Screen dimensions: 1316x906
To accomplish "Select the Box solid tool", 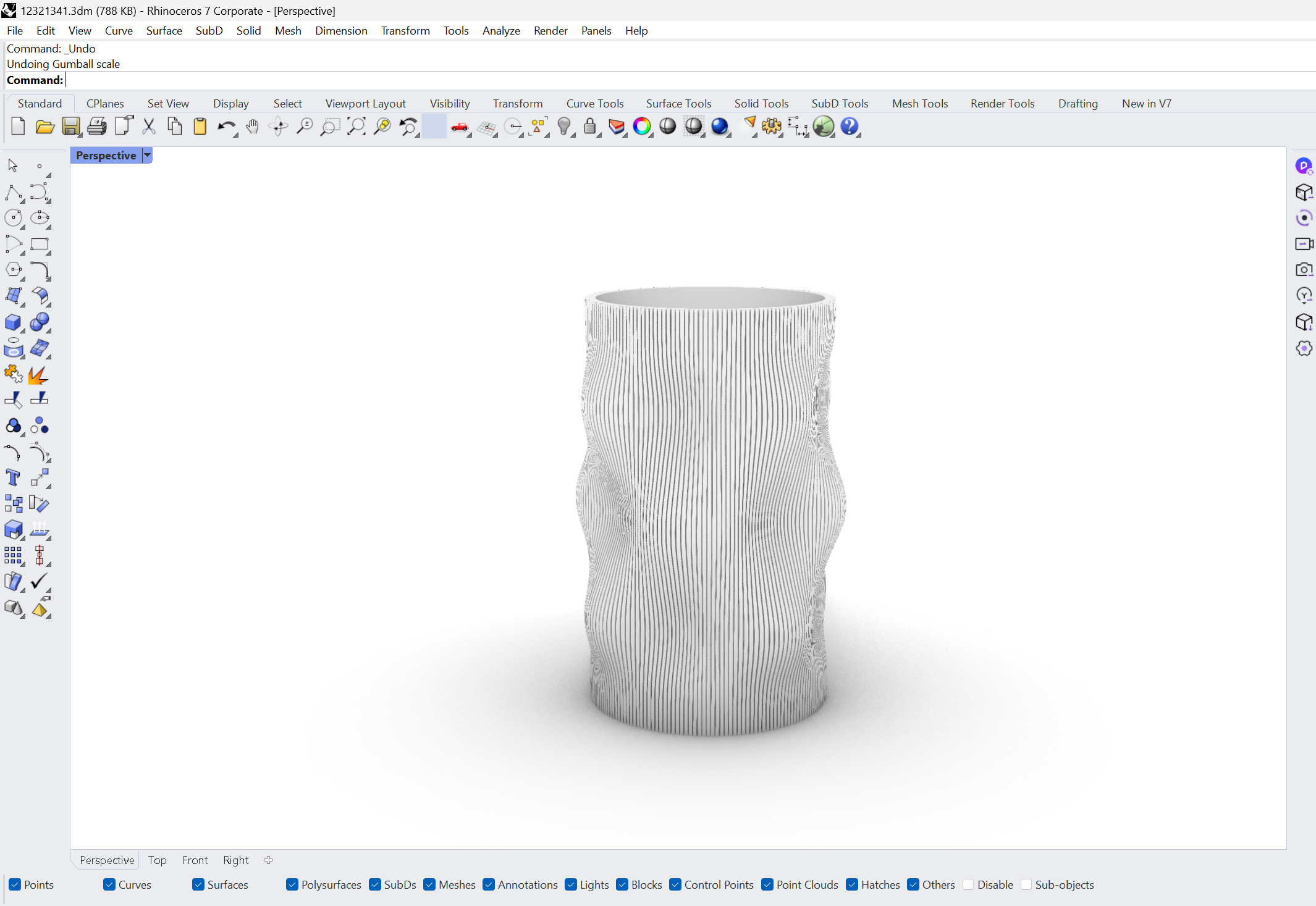I will pos(13,322).
